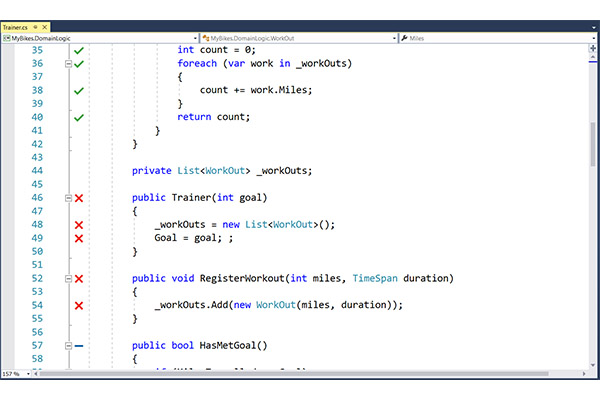Click the red failed-test X on line 48

79,225
